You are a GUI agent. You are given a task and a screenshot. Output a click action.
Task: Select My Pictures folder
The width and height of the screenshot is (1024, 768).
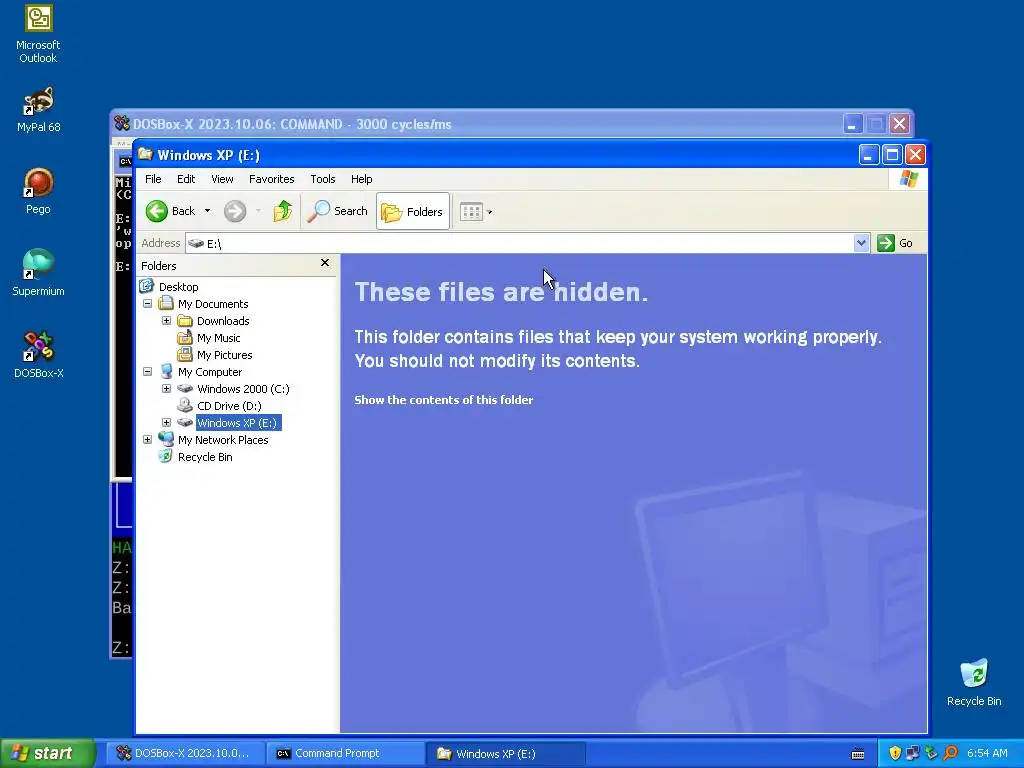(x=224, y=355)
